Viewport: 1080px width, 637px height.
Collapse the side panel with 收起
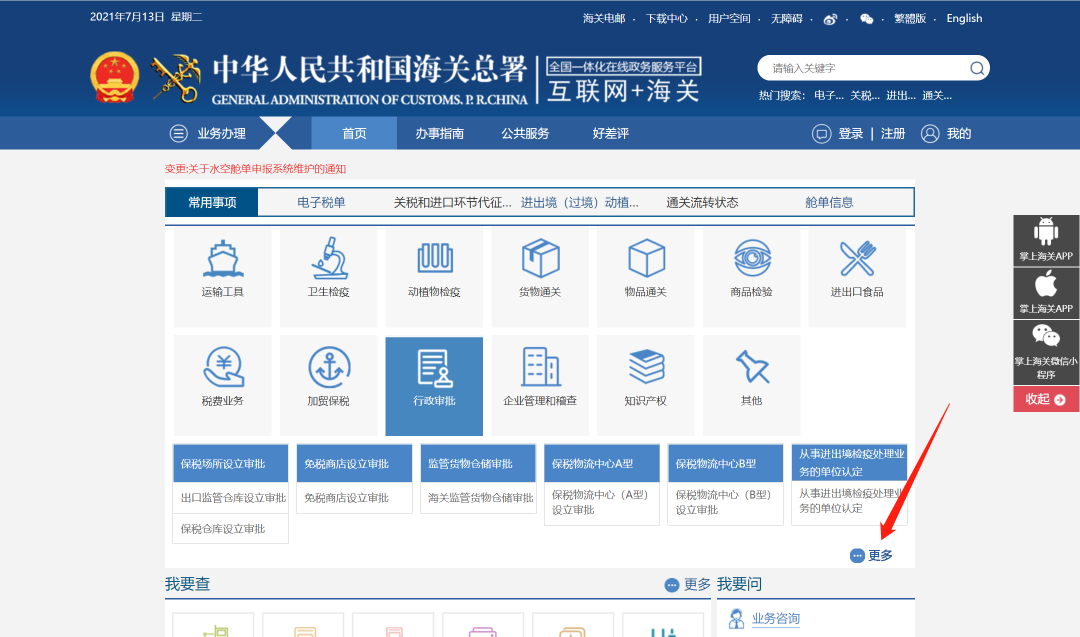point(1046,399)
